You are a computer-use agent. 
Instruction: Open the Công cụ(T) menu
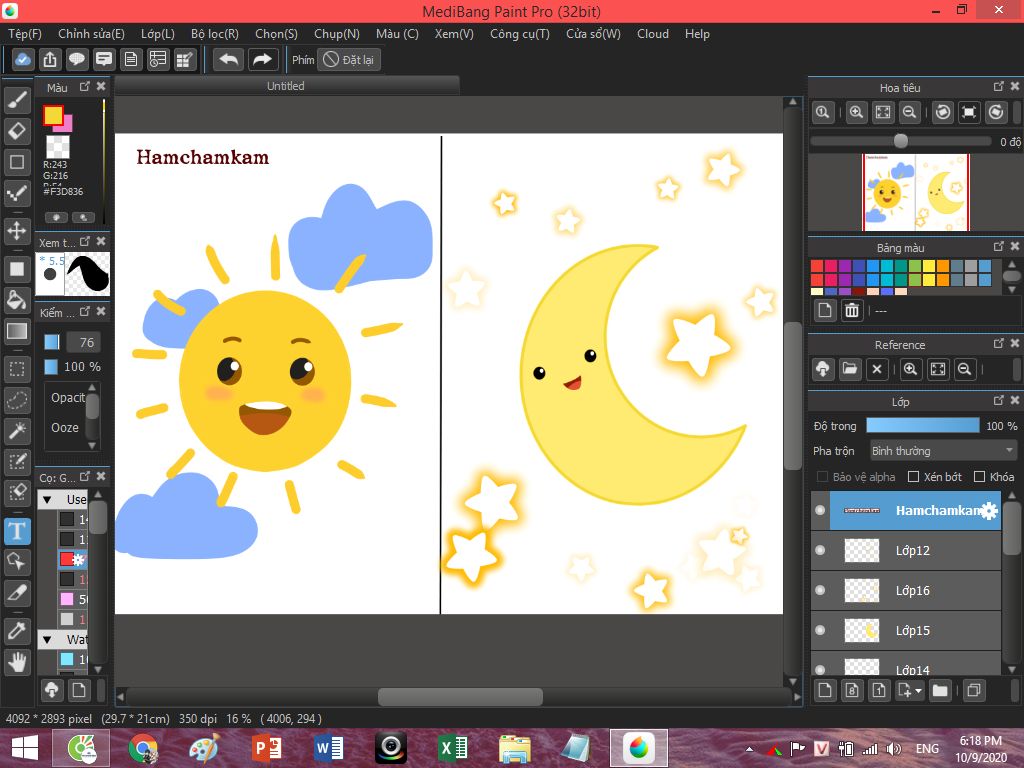tap(519, 33)
